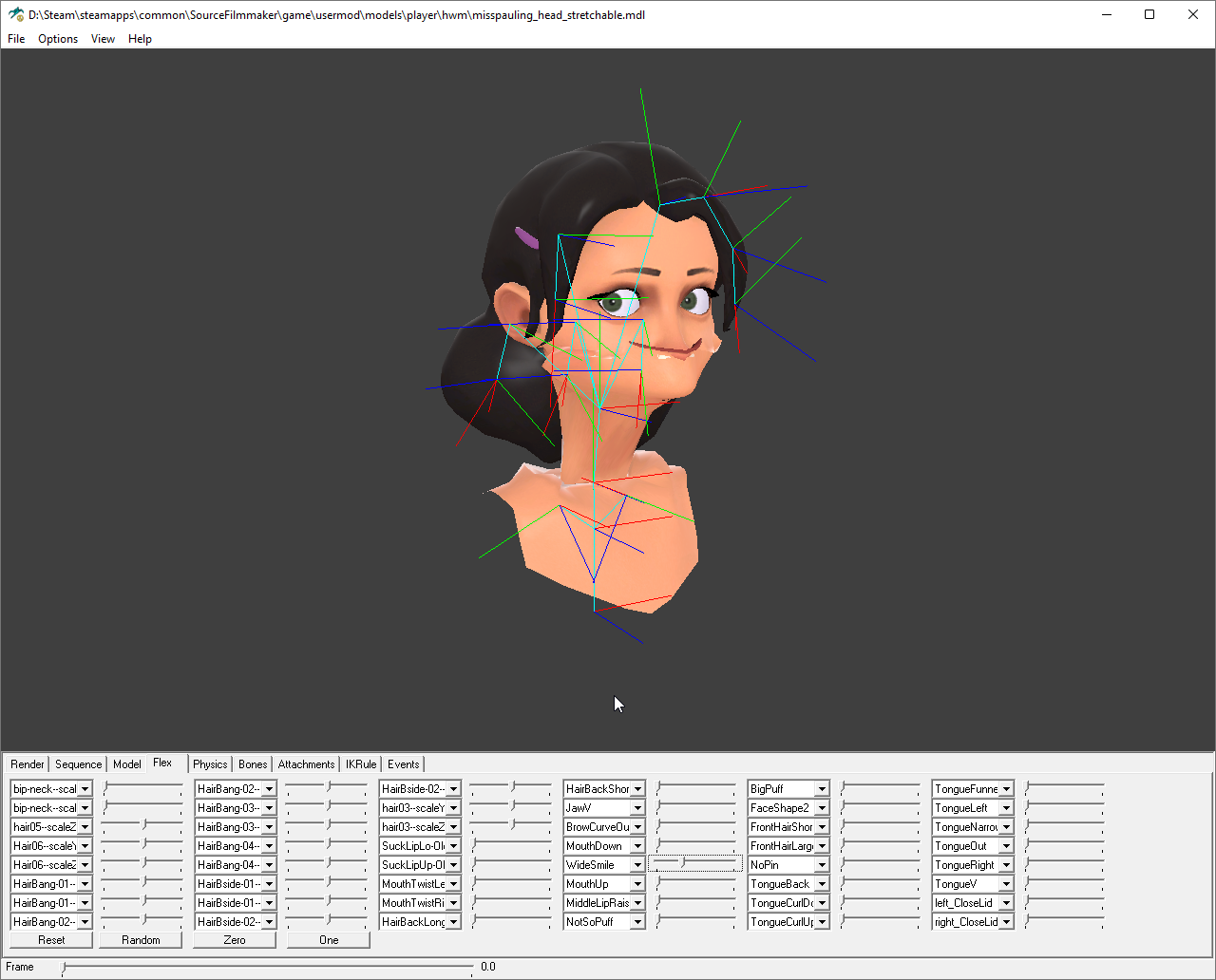The image size is (1216, 980).
Task: Open the WideSmile flex dropdown
Action: click(637, 865)
